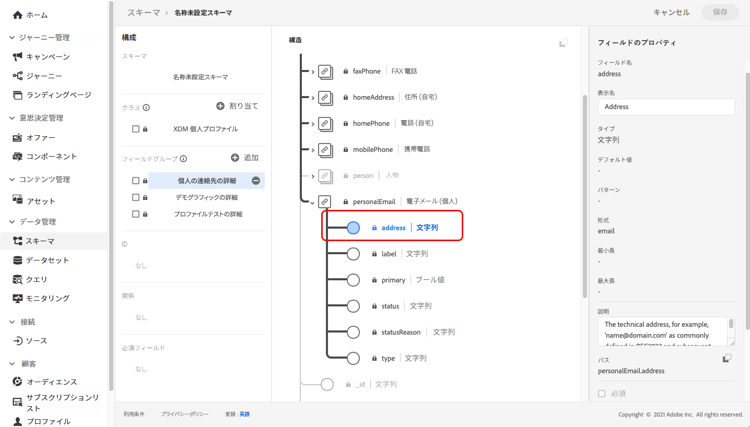The image size is (750, 427).
Task: Check the 個人の連絡先の詳細 checkbox
Action: (136, 181)
